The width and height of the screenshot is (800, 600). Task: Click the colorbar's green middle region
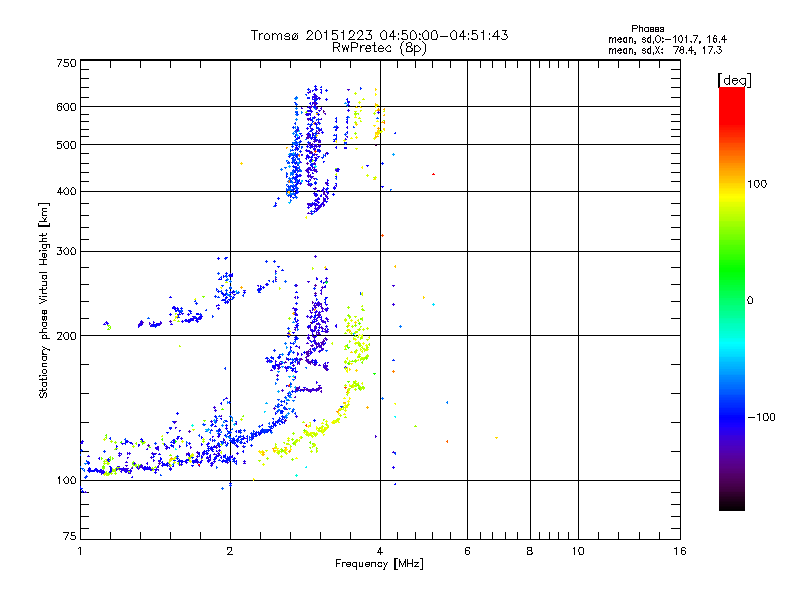click(x=732, y=270)
